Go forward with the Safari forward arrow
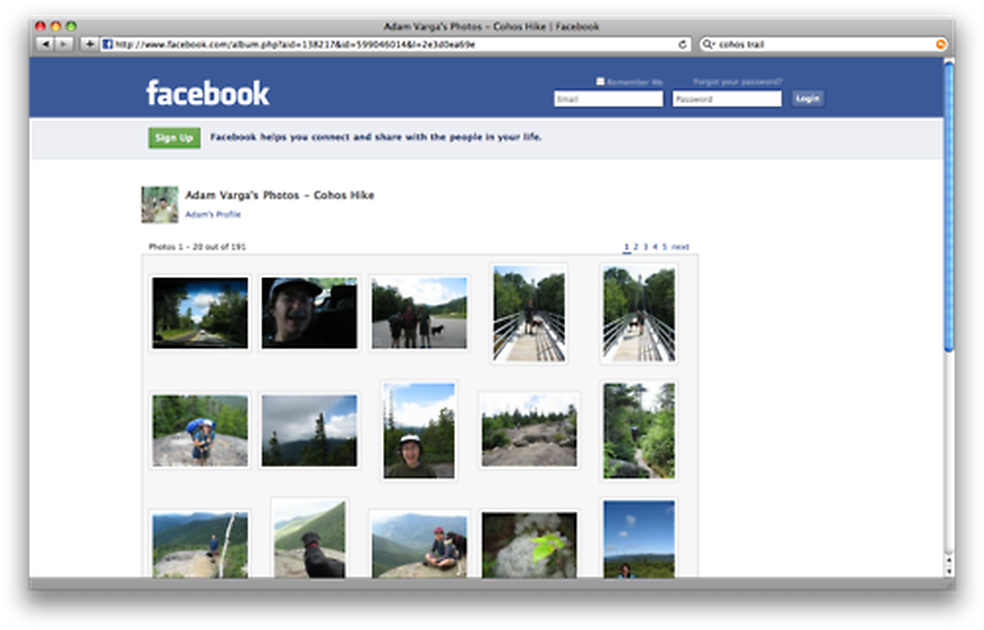Image resolution: width=984 pixels, height=630 pixels. click(x=63, y=44)
